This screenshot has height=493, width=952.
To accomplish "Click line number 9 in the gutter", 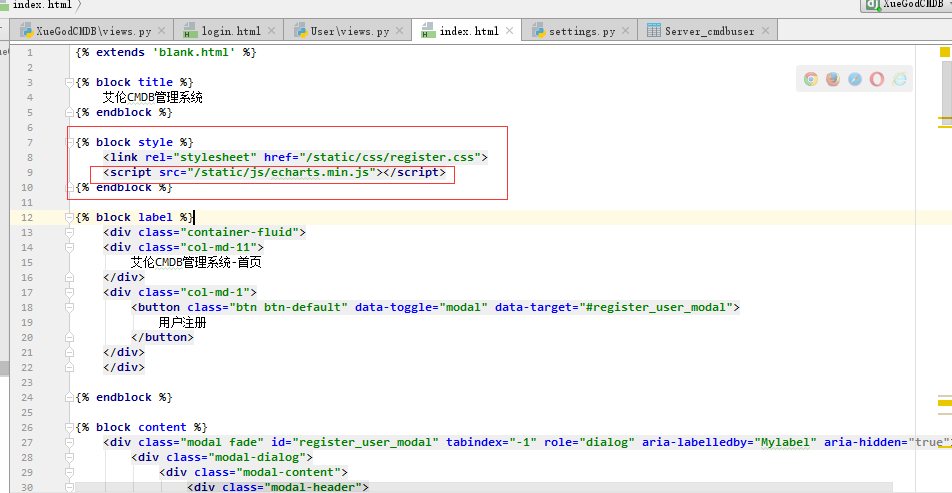I will [30, 172].
